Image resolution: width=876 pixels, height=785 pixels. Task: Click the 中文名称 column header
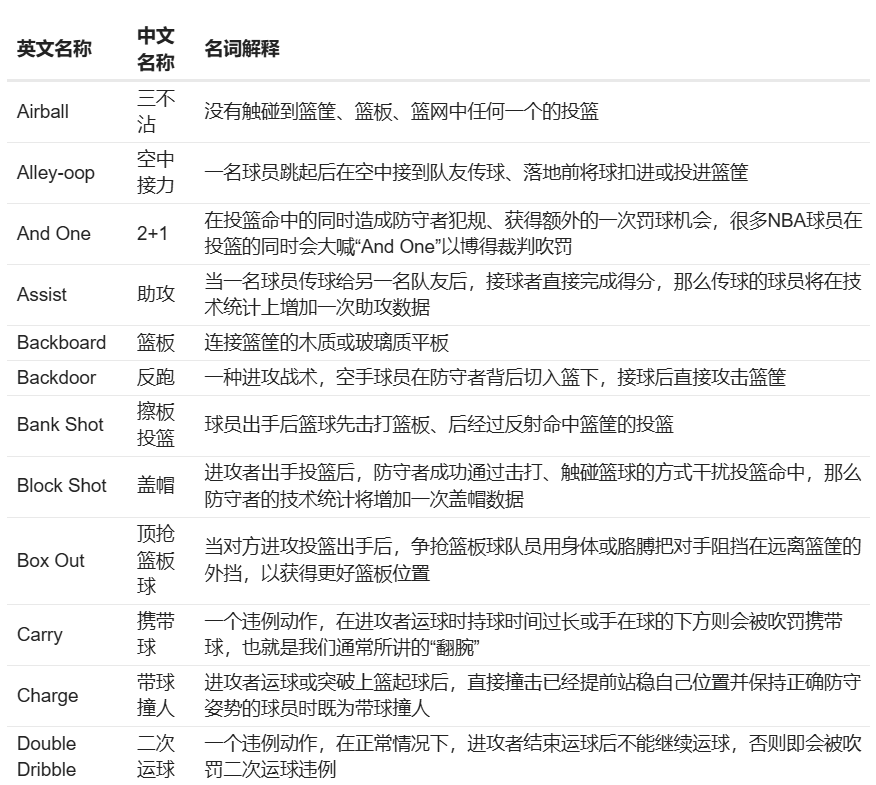[156, 49]
